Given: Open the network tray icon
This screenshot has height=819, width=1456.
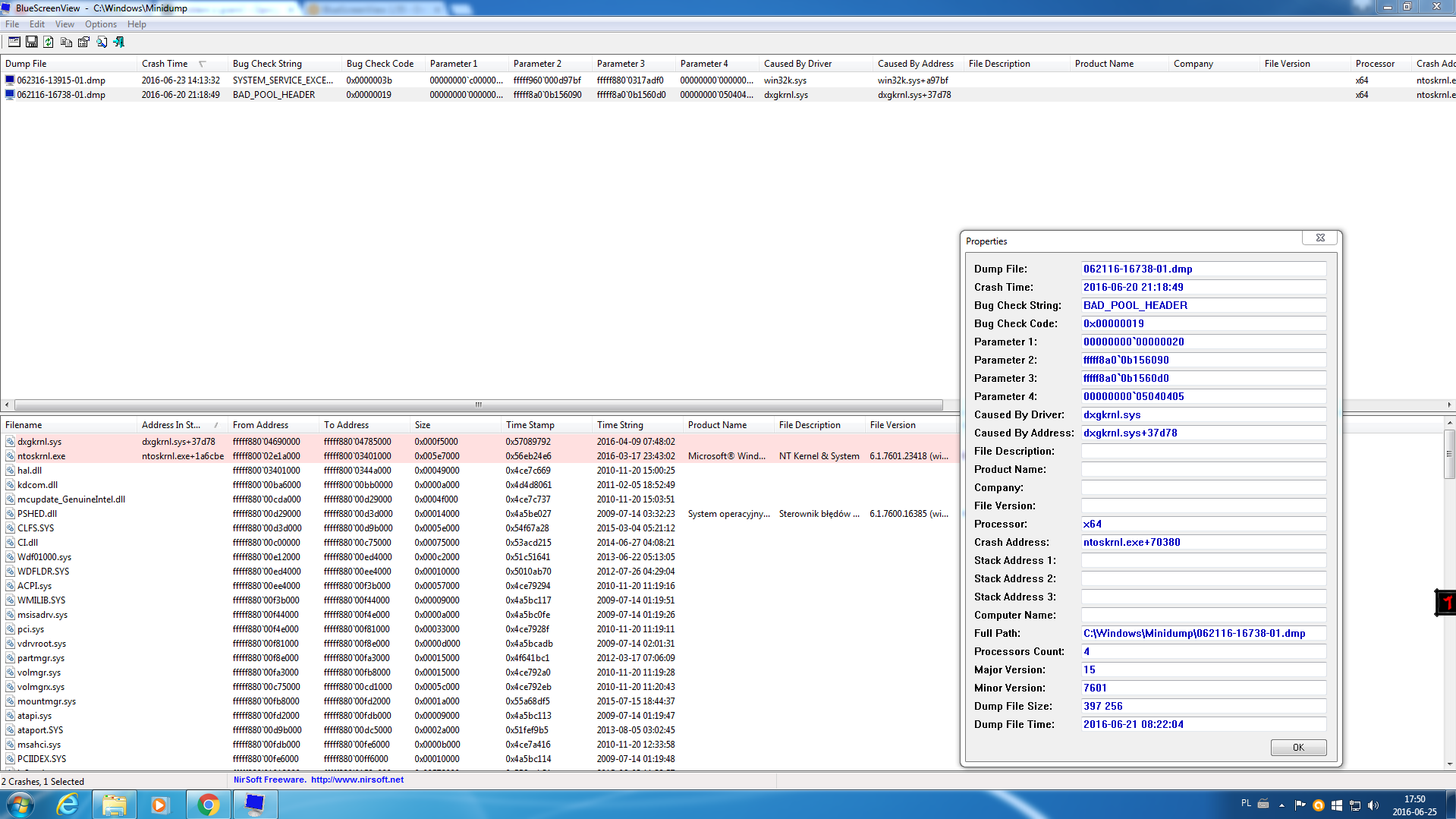Looking at the screenshot, I should pyautogui.click(x=1355, y=805).
